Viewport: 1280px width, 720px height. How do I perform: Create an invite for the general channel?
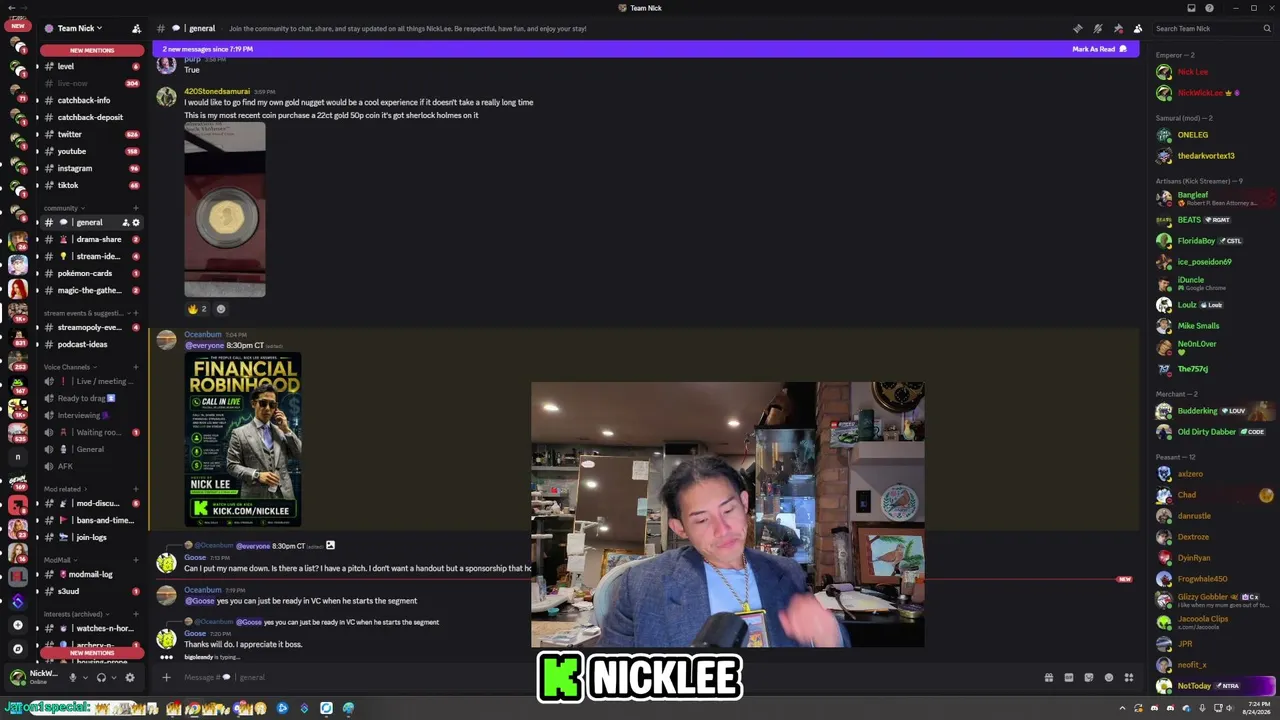click(x=125, y=222)
